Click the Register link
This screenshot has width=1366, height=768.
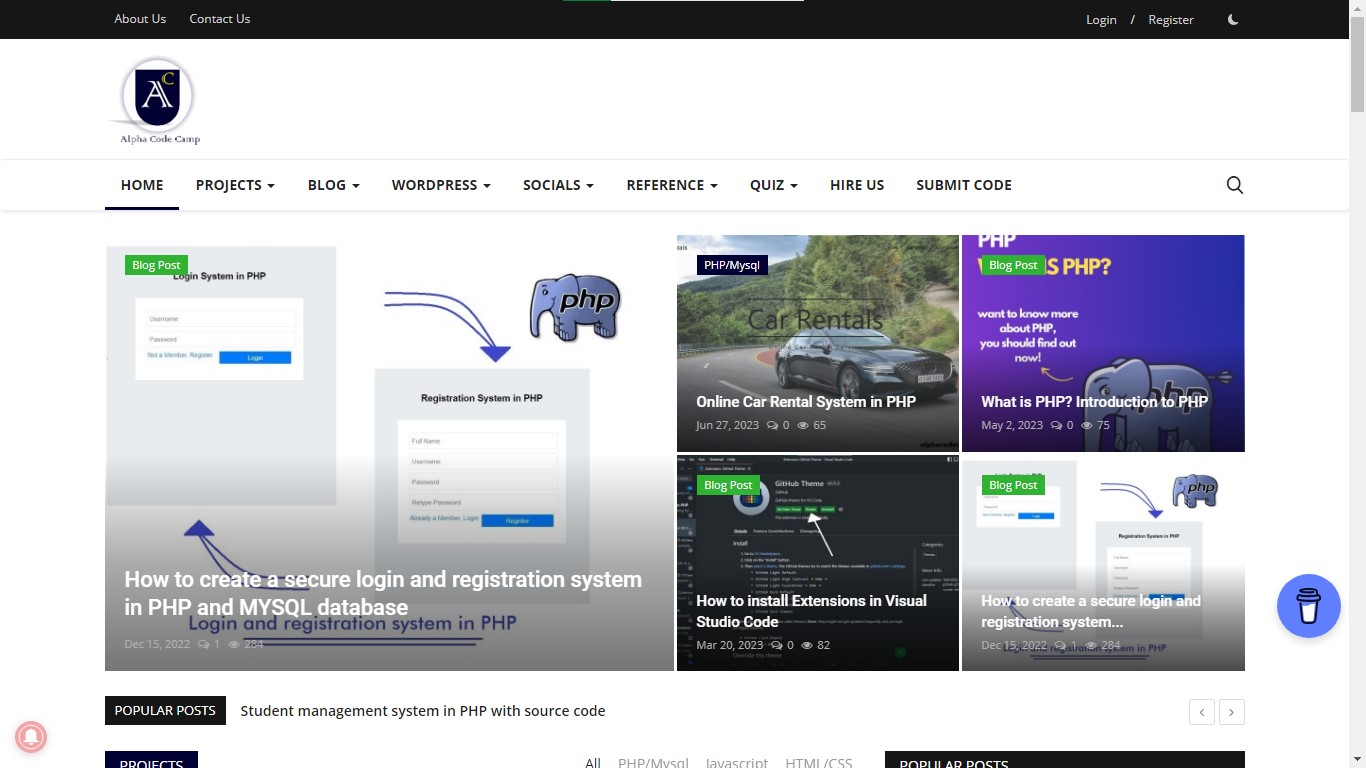[1170, 19]
